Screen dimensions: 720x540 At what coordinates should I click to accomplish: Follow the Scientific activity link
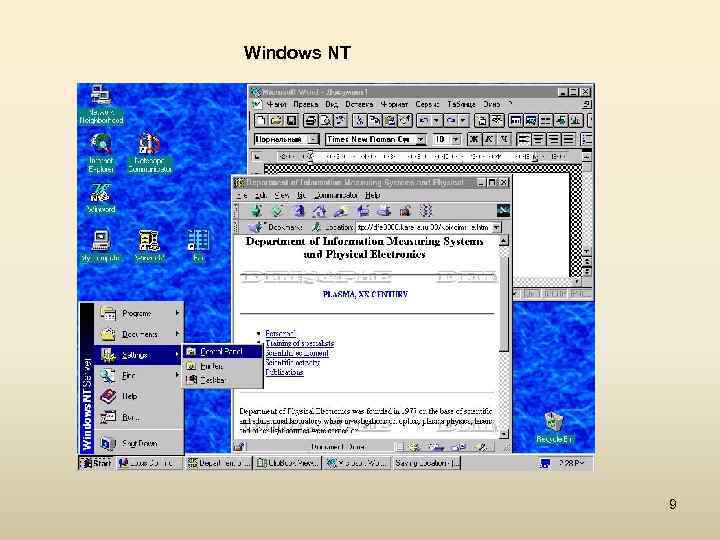pyautogui.click(x=292, y=363)
